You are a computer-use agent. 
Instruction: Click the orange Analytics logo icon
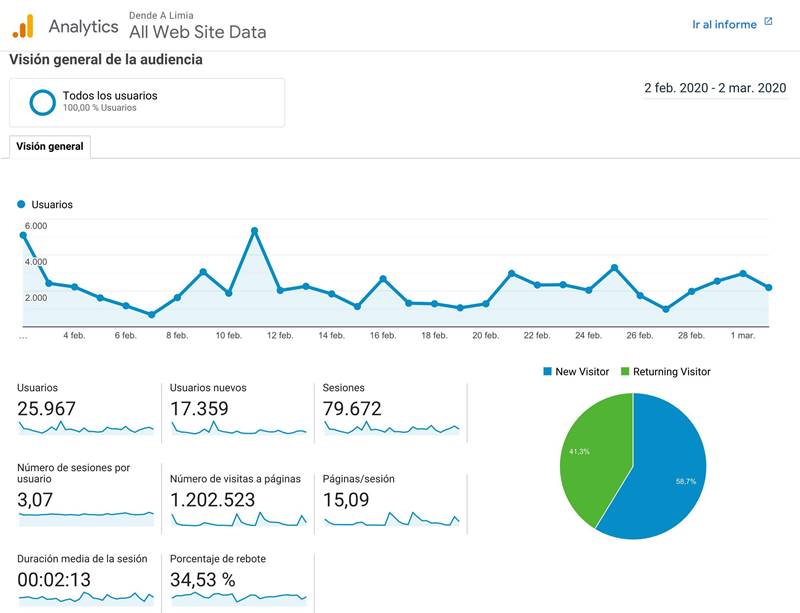coord(23,26)
